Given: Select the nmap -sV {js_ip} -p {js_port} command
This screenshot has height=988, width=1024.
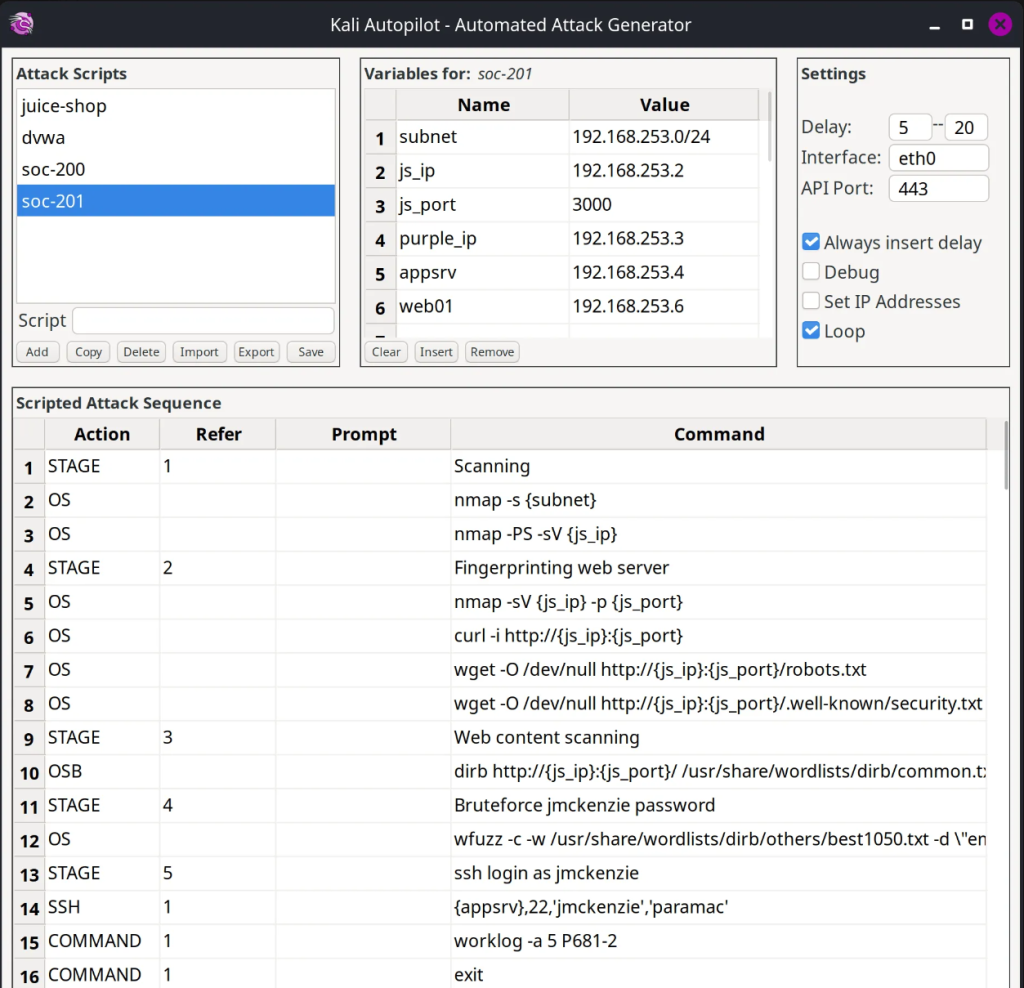Looking at the screenshot, I should [x=718, y=602].
